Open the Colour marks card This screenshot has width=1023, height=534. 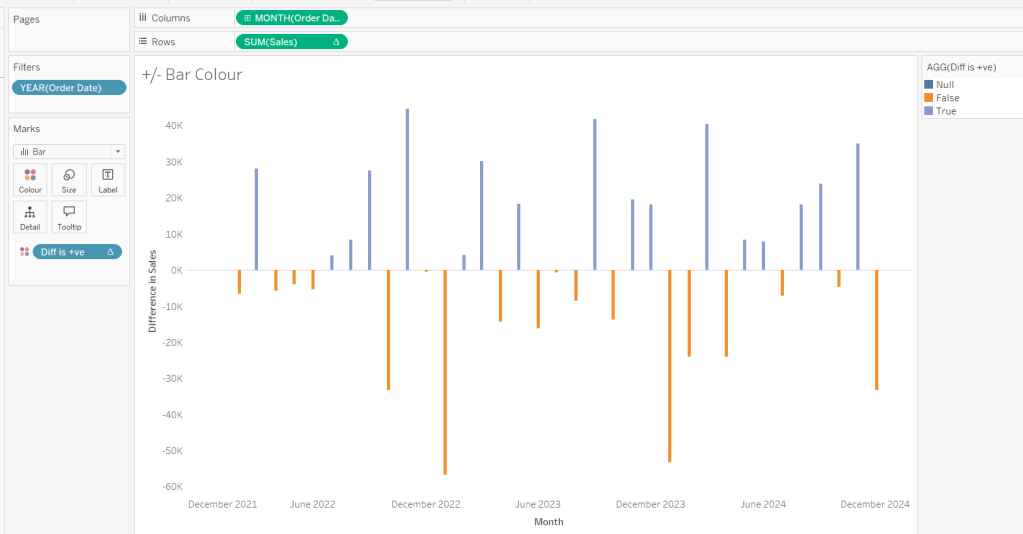click(x=30, y=180)
